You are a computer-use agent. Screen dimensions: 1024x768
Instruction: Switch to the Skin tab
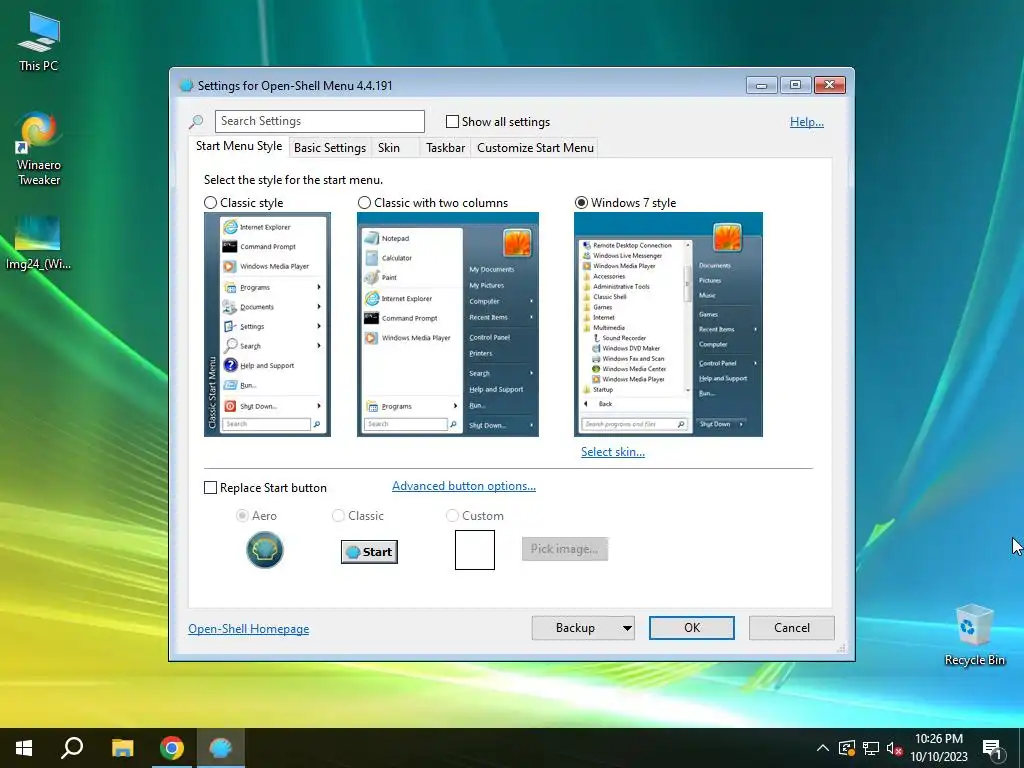[389, 148]
